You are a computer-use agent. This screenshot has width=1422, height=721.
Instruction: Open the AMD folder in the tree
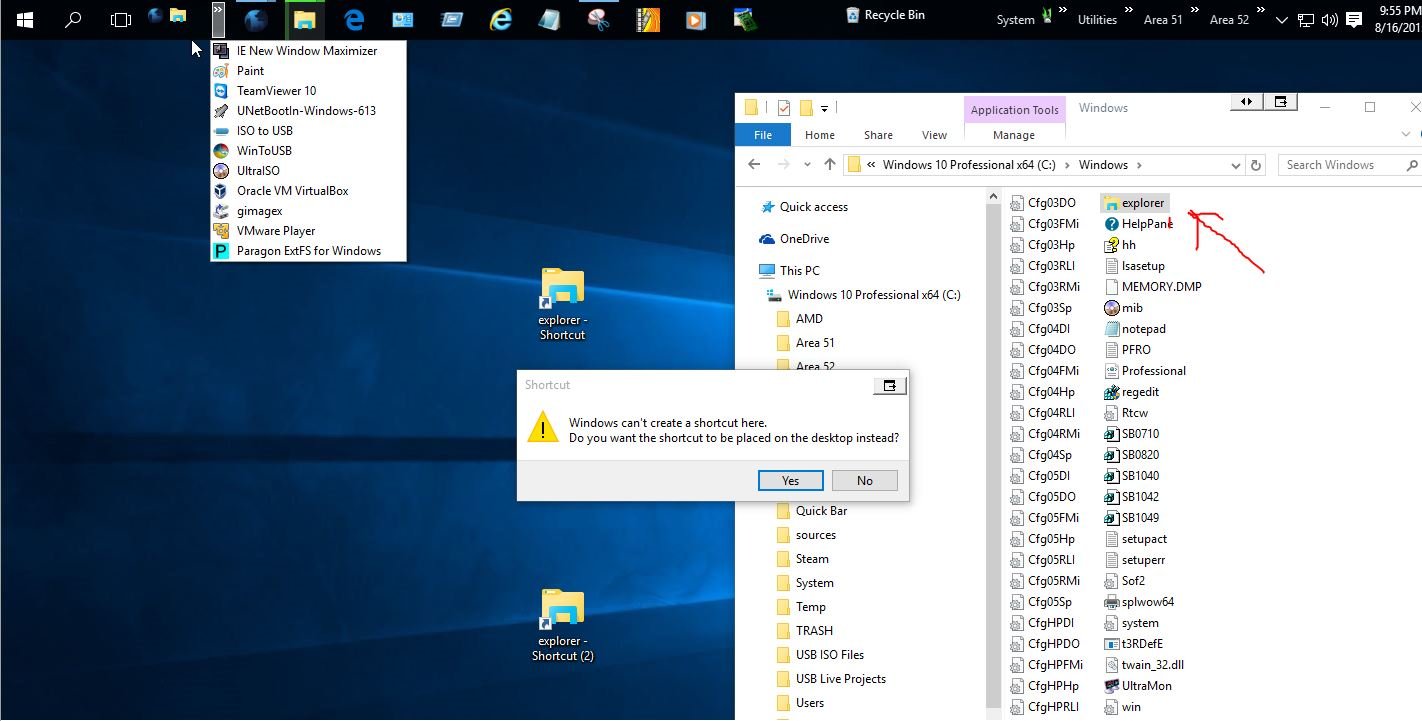click(809, 319)
